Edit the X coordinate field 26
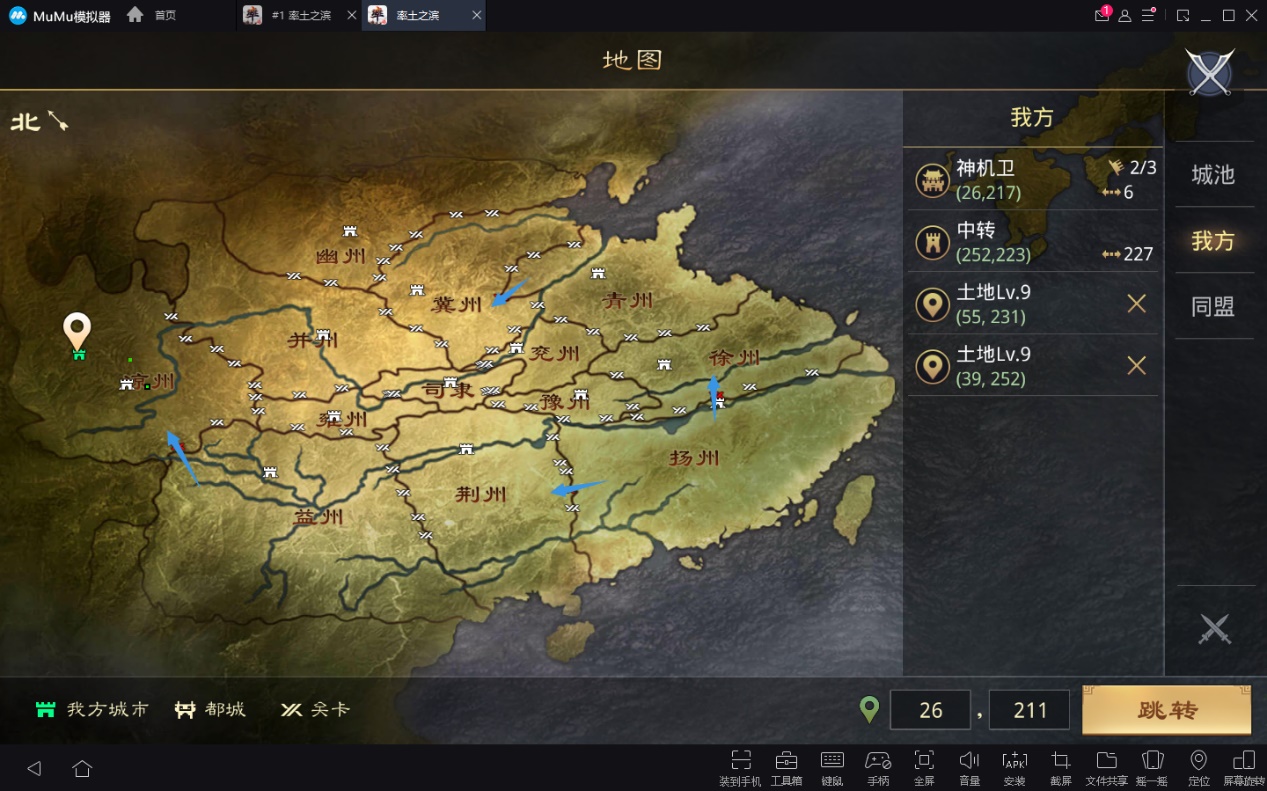This screenshot has height=791, width=1267. click(x=931, y=710)
